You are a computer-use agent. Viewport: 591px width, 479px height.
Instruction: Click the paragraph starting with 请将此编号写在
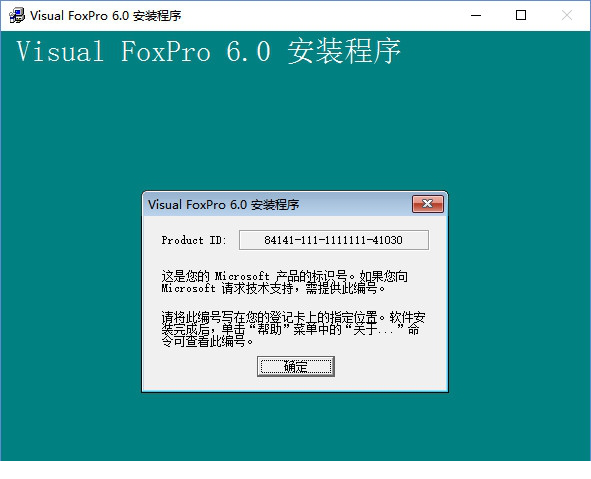[293, 329]
